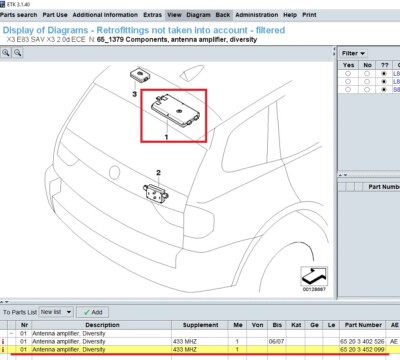Click info icon for part 65 20 3 452 099
This screenshot has height=360, width=400.
(x=3, y=350)
